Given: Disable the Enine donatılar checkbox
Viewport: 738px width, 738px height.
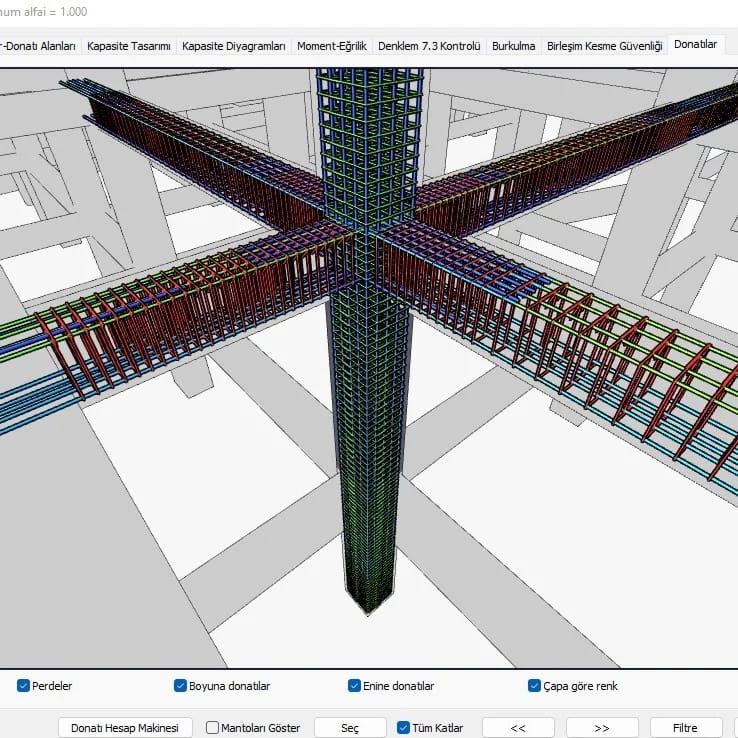Looking at the screenshot, I should [x=355, y=686].
